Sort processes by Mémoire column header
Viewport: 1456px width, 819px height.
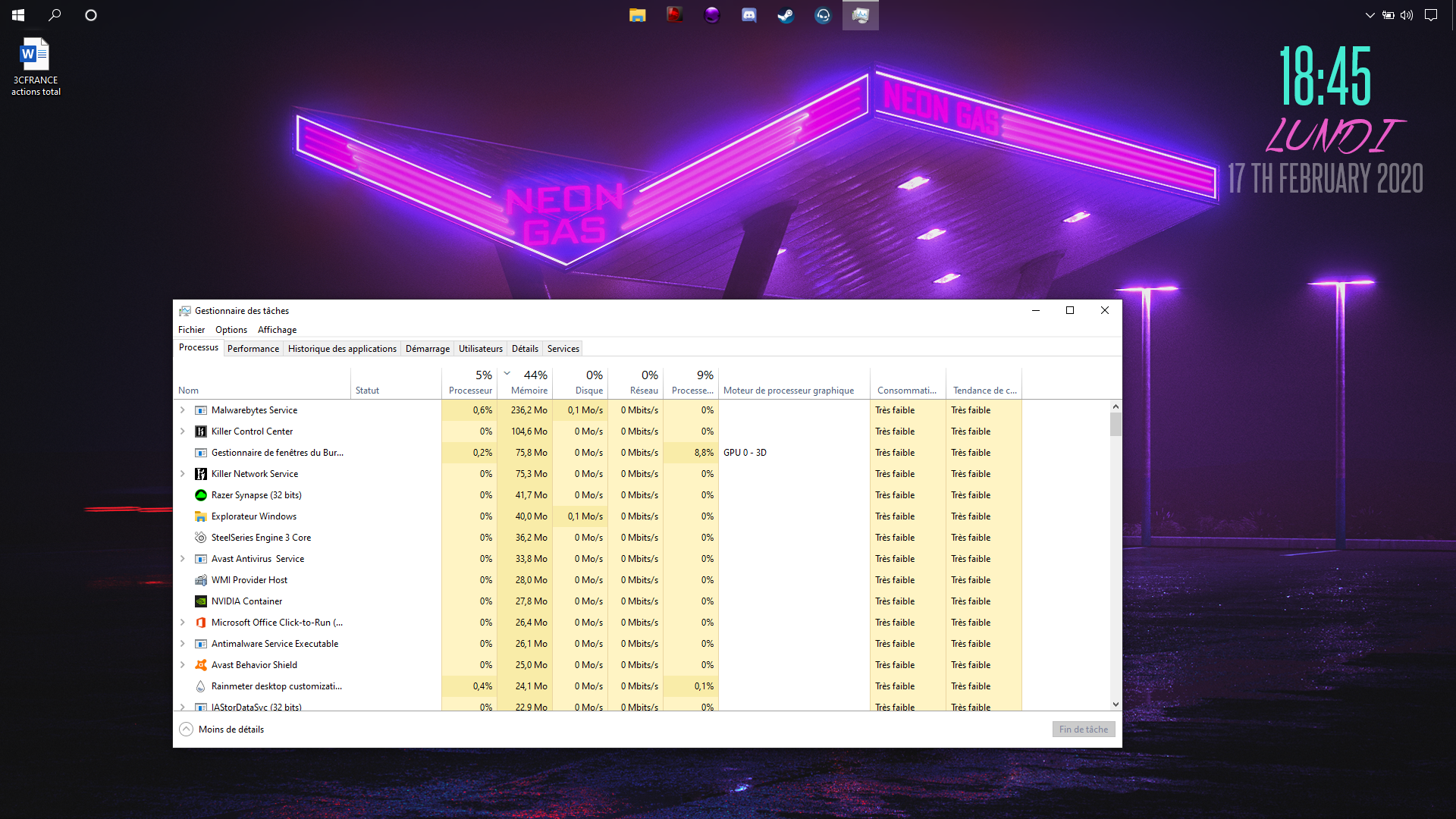coord(529,391)
